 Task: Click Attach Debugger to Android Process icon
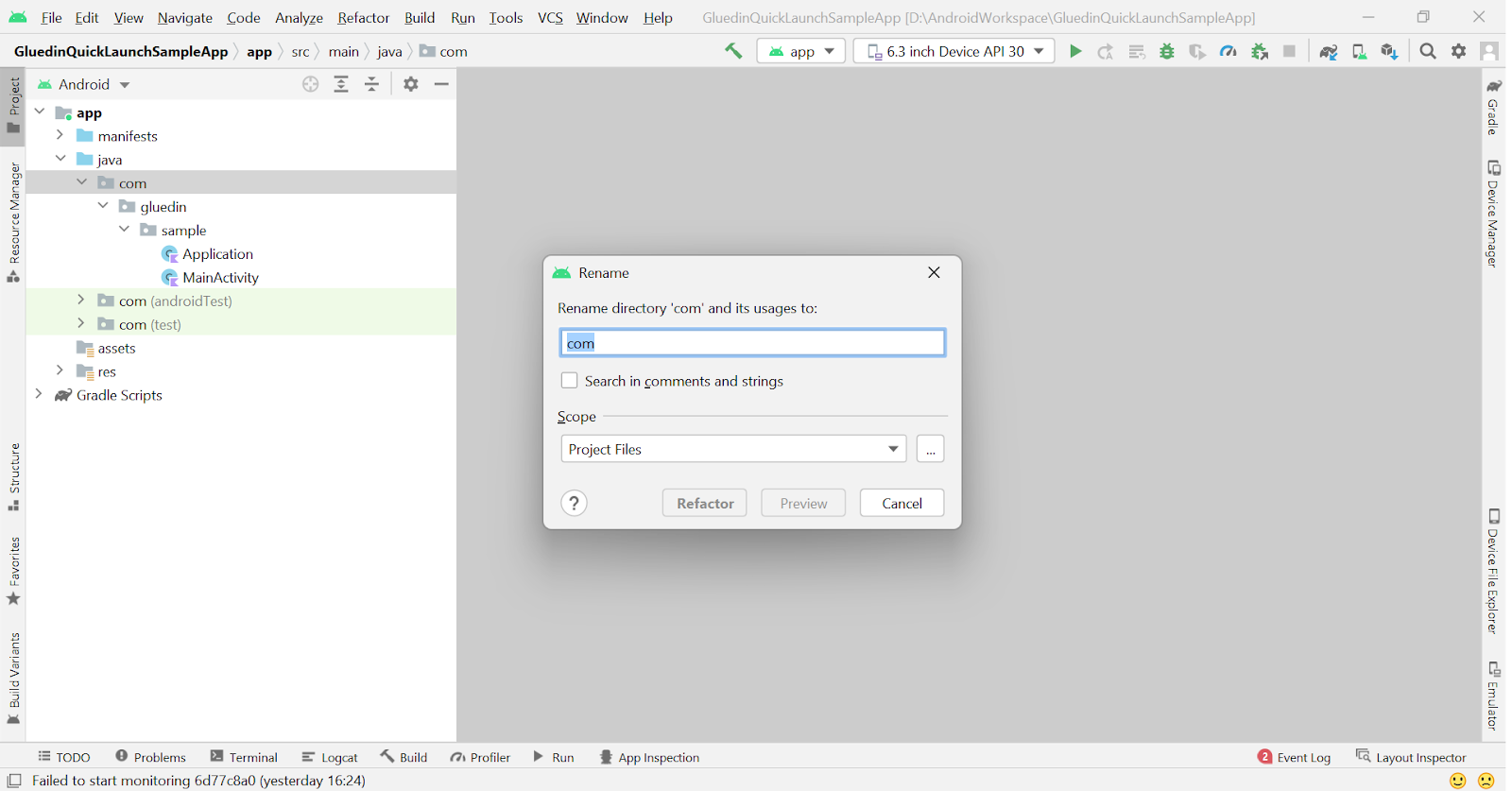[x=1260, y=51]
